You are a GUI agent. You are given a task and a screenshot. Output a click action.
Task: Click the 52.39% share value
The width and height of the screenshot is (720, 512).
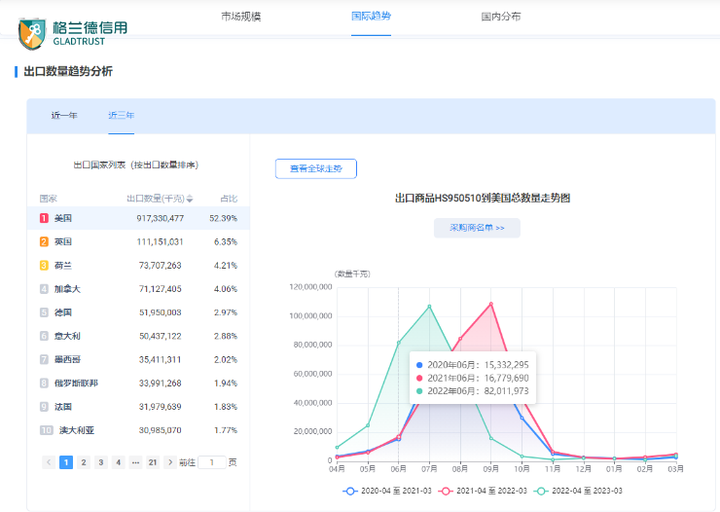[223, 218]
